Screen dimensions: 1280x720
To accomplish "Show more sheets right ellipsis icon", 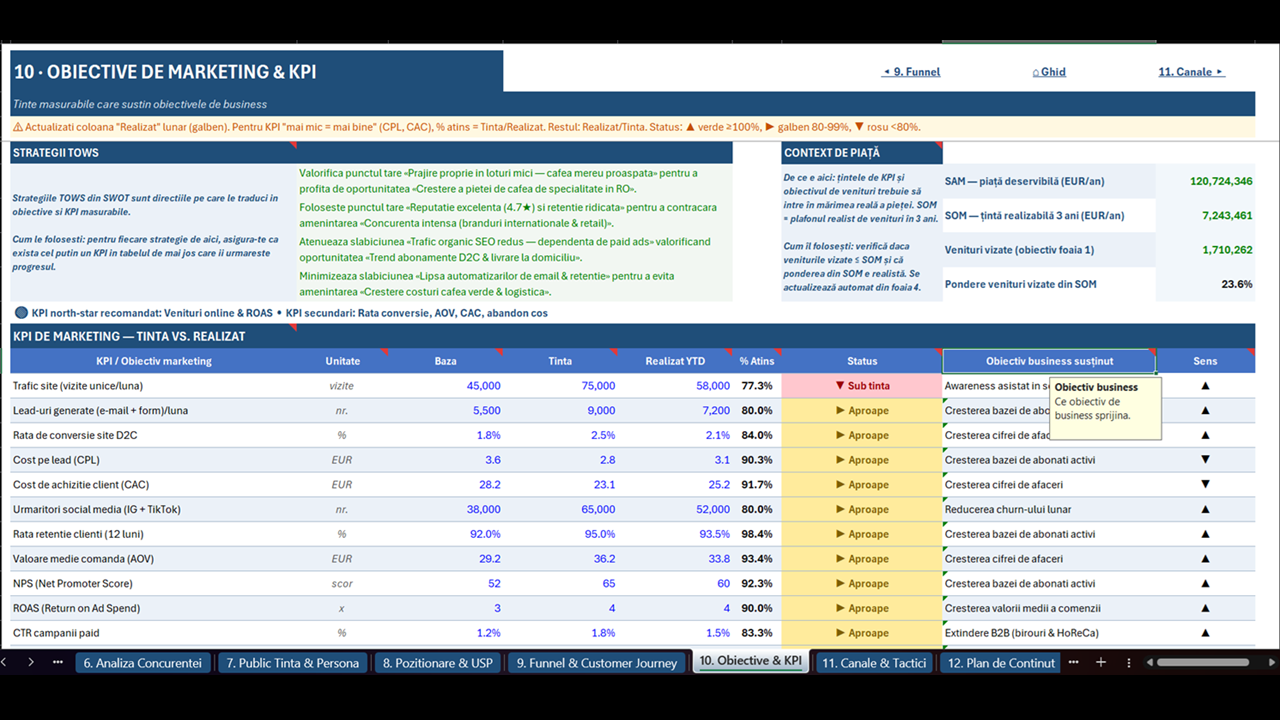I will point(1074,662).
